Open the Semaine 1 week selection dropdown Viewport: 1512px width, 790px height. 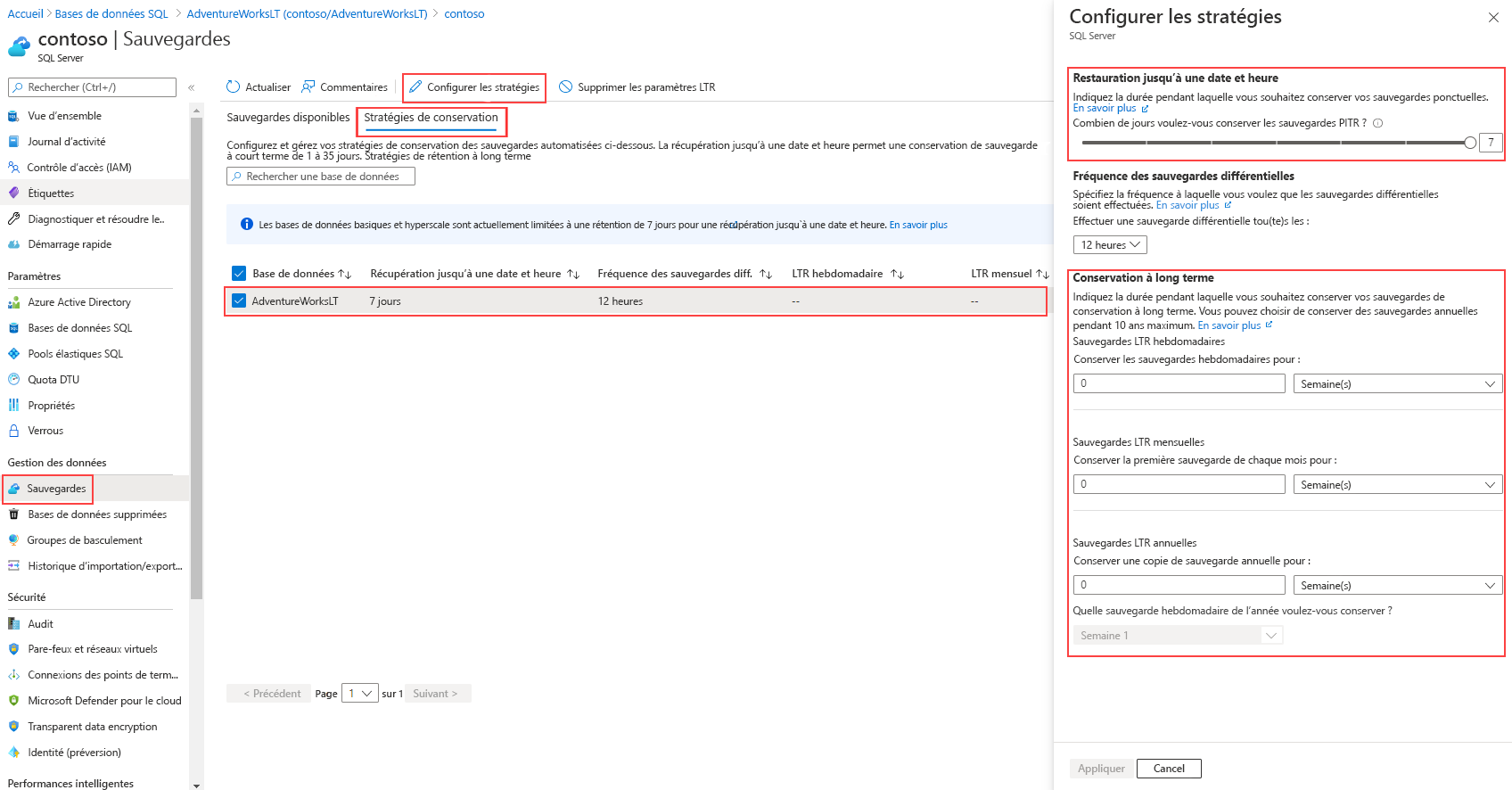coord(1178,636)
